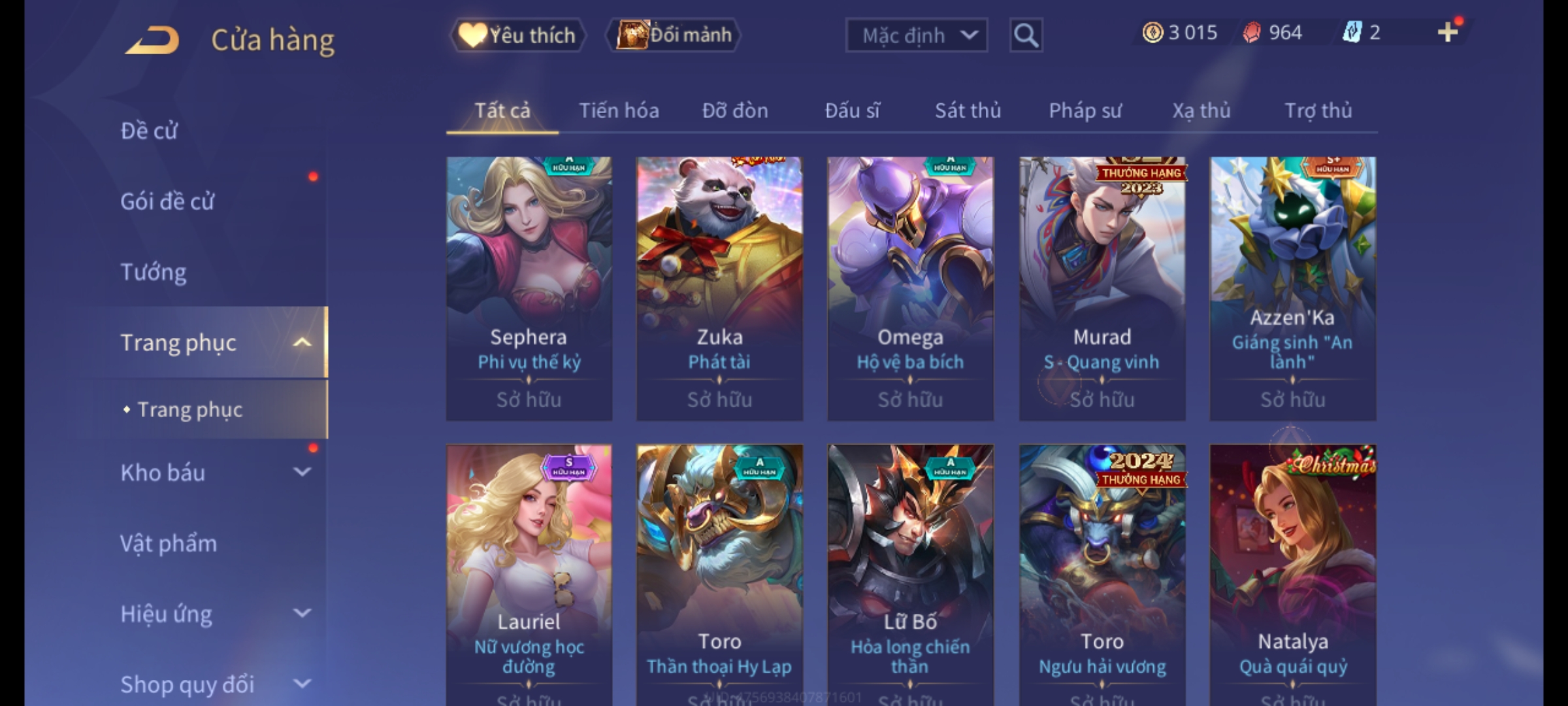Open Đổi mảnh fragment exchange
This screenshot has width=1568, height=706.
click(674, 35)
